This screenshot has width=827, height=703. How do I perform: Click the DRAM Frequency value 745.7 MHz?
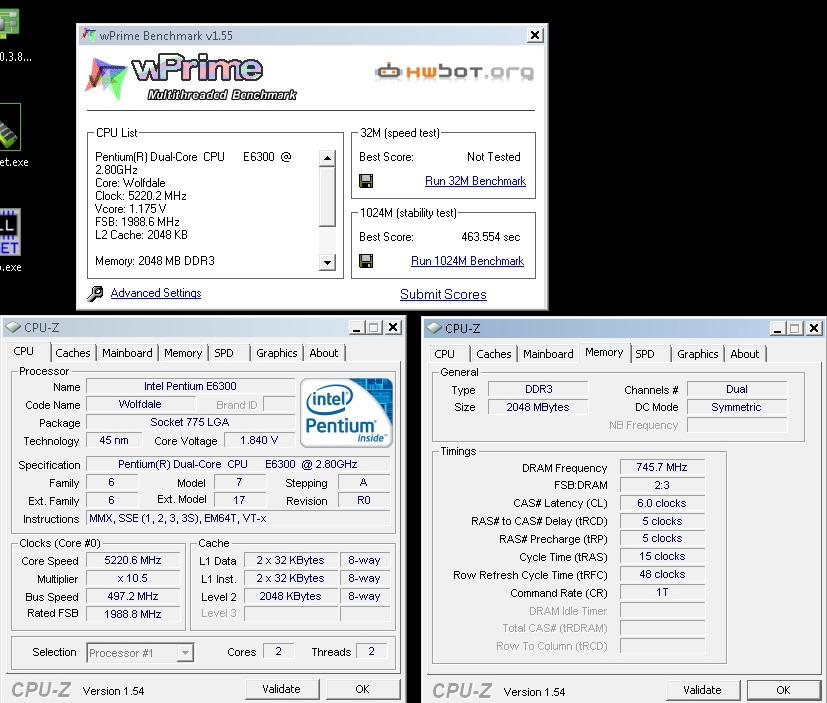point(662,467)
